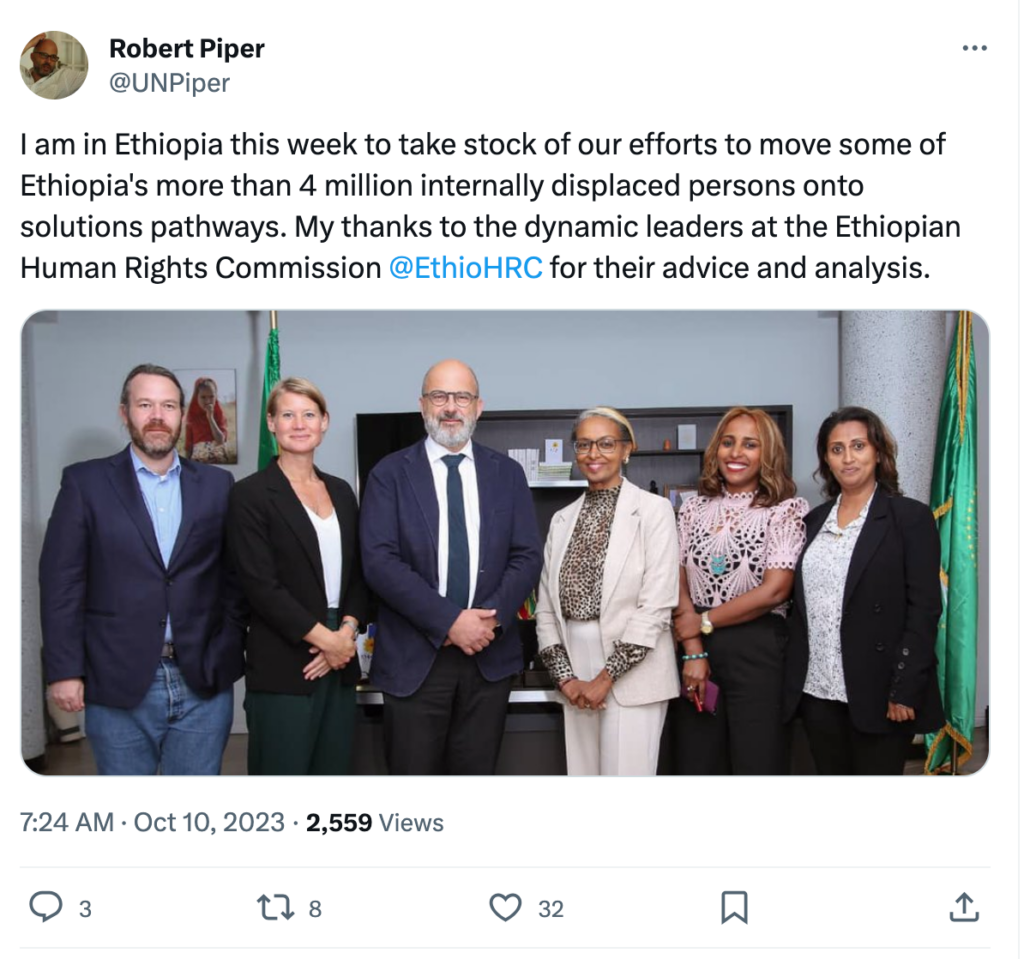1024x959 pixels.
Task: Click the share upload icon
Action: click(962, 907)
